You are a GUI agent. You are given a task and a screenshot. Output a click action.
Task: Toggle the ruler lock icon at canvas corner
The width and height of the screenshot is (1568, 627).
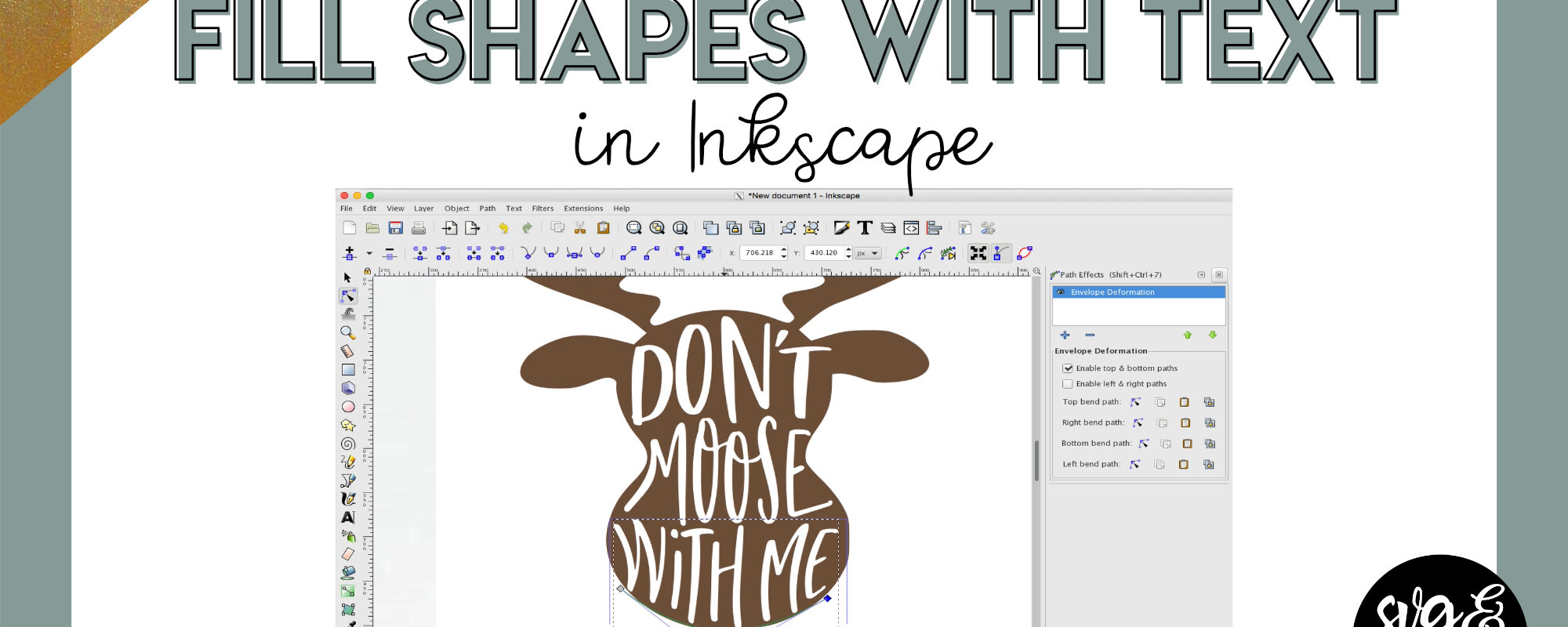tap(367, 271)
